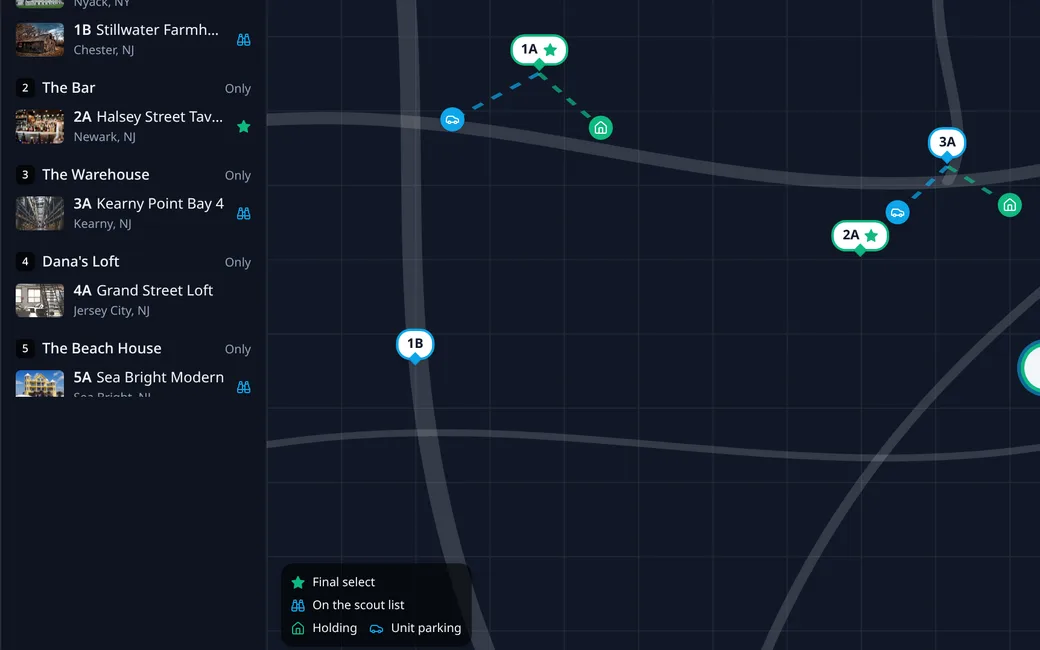Select the 1A map pin
Viewport: 1040px width, 650px height.
tap(539, 50)
